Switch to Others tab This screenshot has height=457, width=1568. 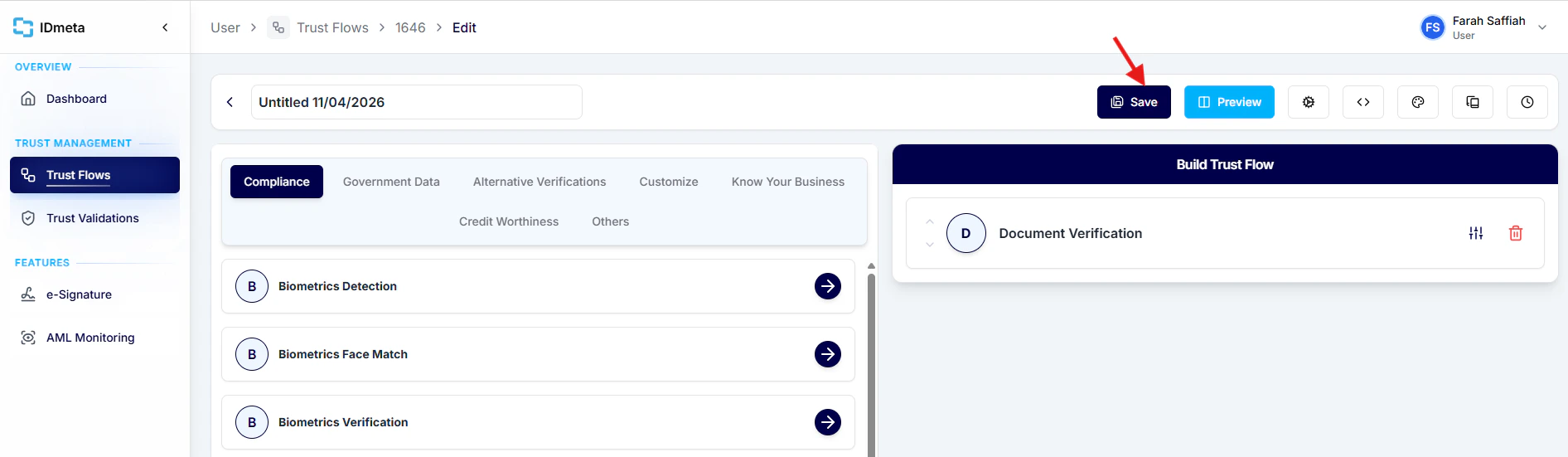click(x=611, y=221)
